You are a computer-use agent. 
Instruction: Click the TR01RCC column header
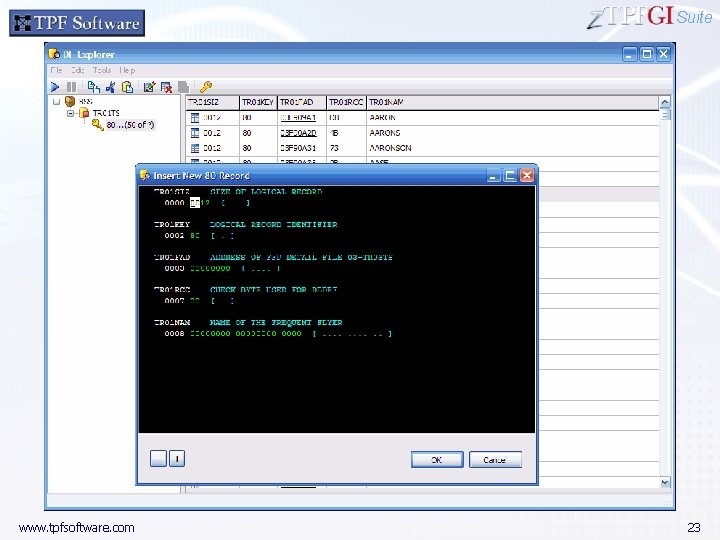click(x=346, y=102)
